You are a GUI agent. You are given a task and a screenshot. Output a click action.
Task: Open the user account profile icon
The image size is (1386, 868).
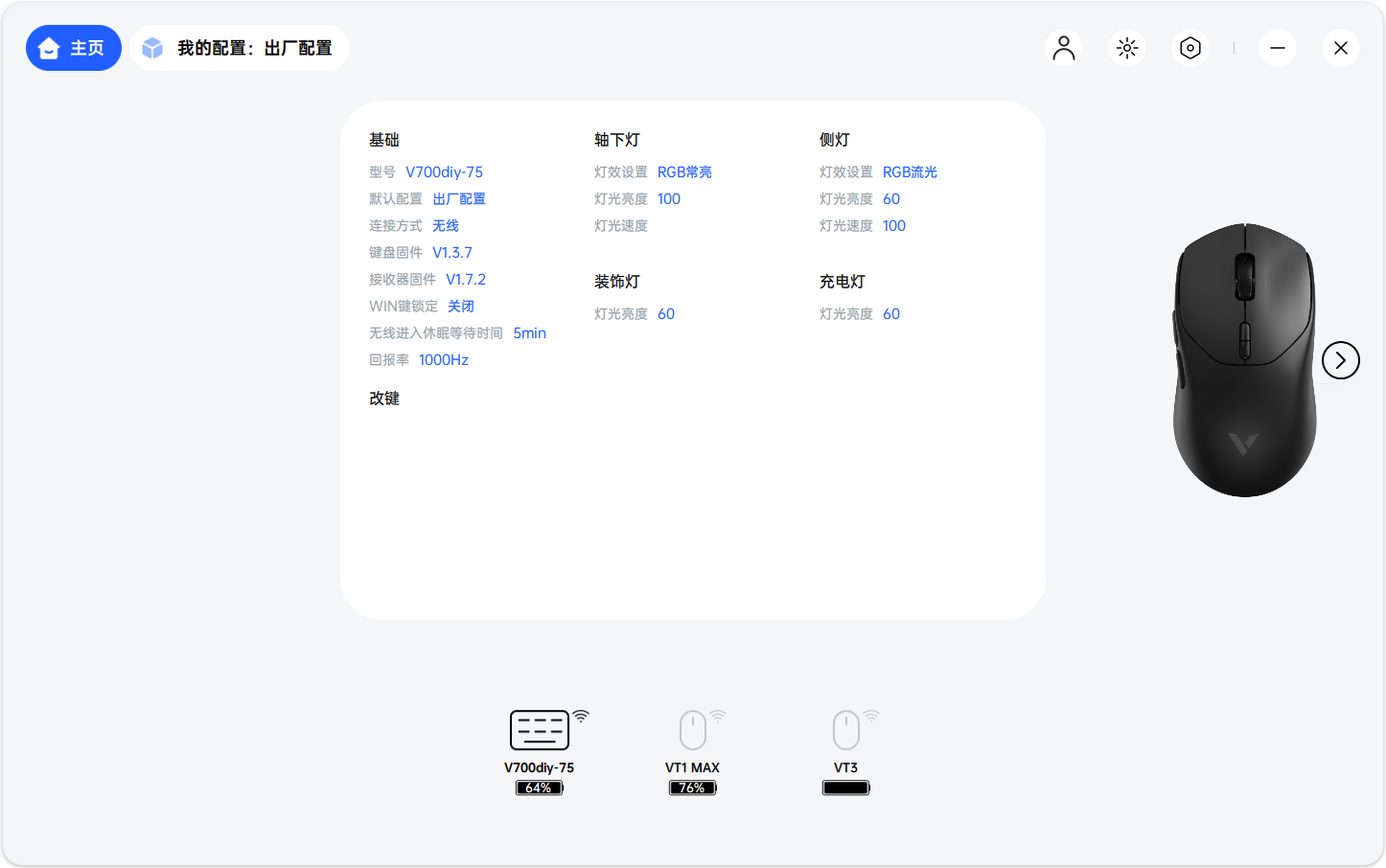click(x=1064, y=48)
